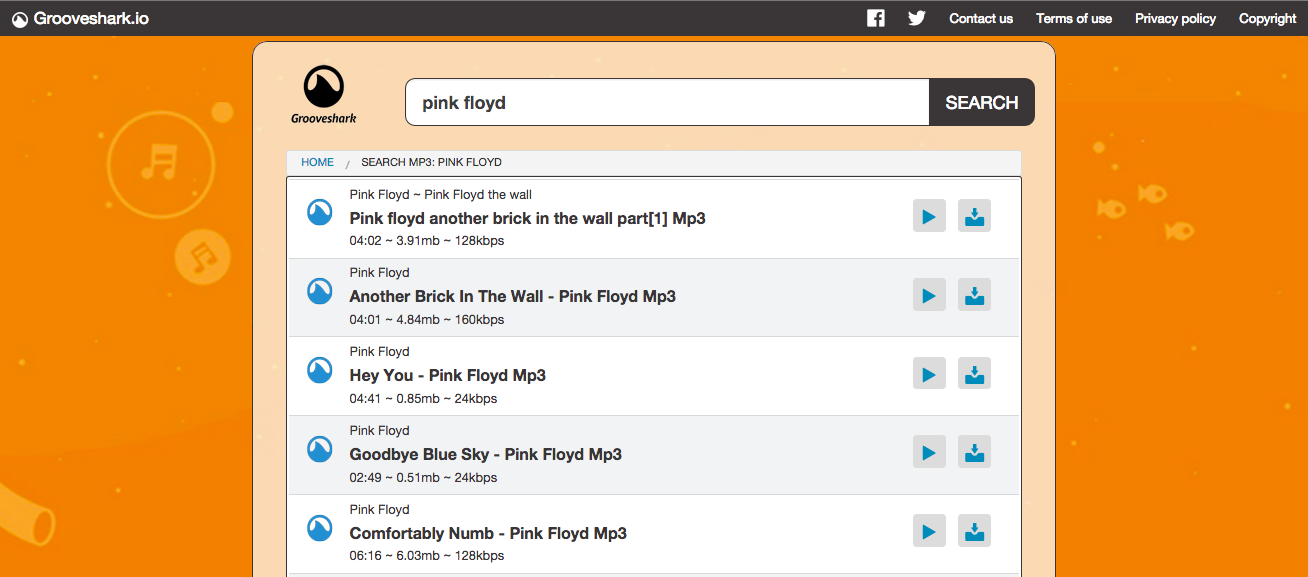The width and height of the screenshot is (1308, 577).
Task: Click info 04:41 ~ 0.85mb ~ 24kbps
Action: coord(423,399)
